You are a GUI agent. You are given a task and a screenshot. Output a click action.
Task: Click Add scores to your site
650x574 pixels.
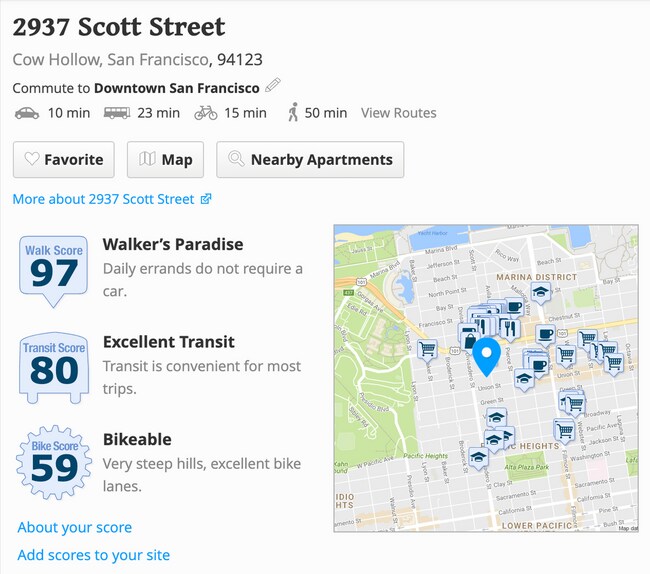[94, 555]
